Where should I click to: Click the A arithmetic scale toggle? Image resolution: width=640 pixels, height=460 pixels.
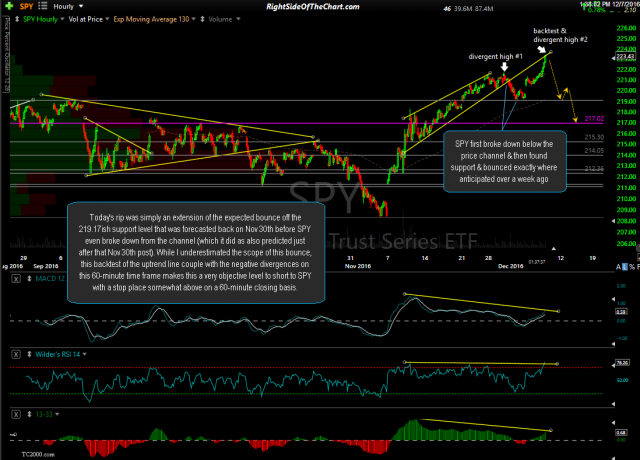point(619,267)
